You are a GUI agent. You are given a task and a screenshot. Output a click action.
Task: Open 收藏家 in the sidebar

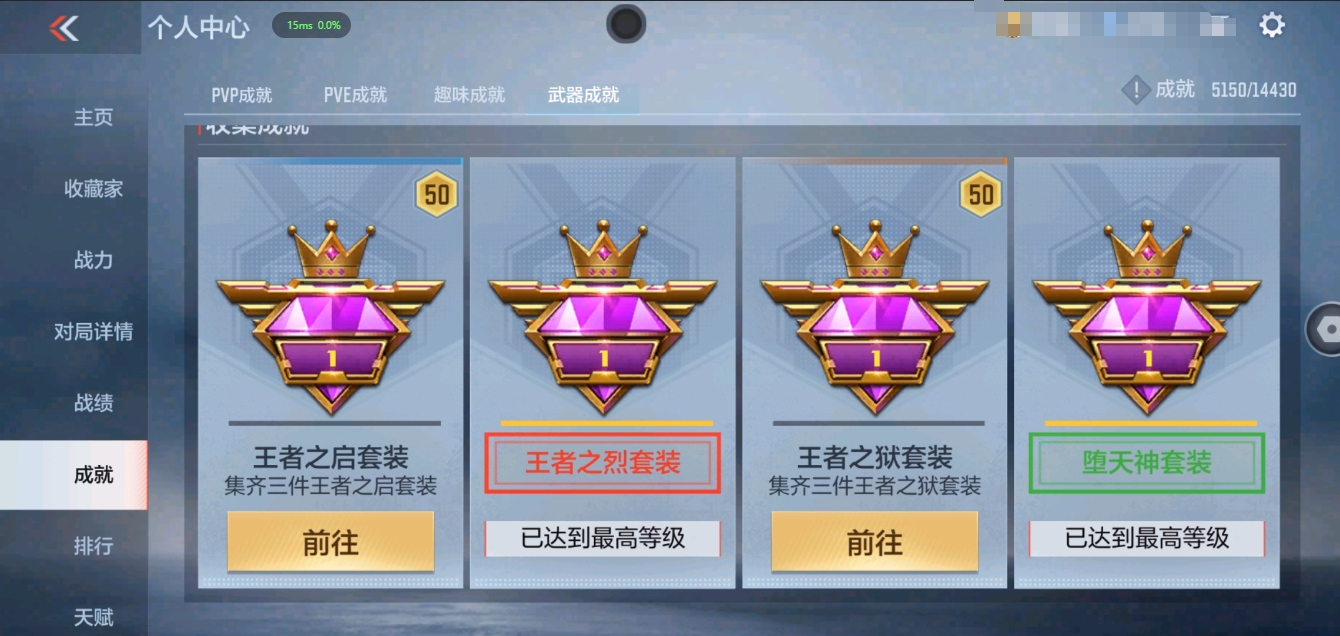pos(93,189)
